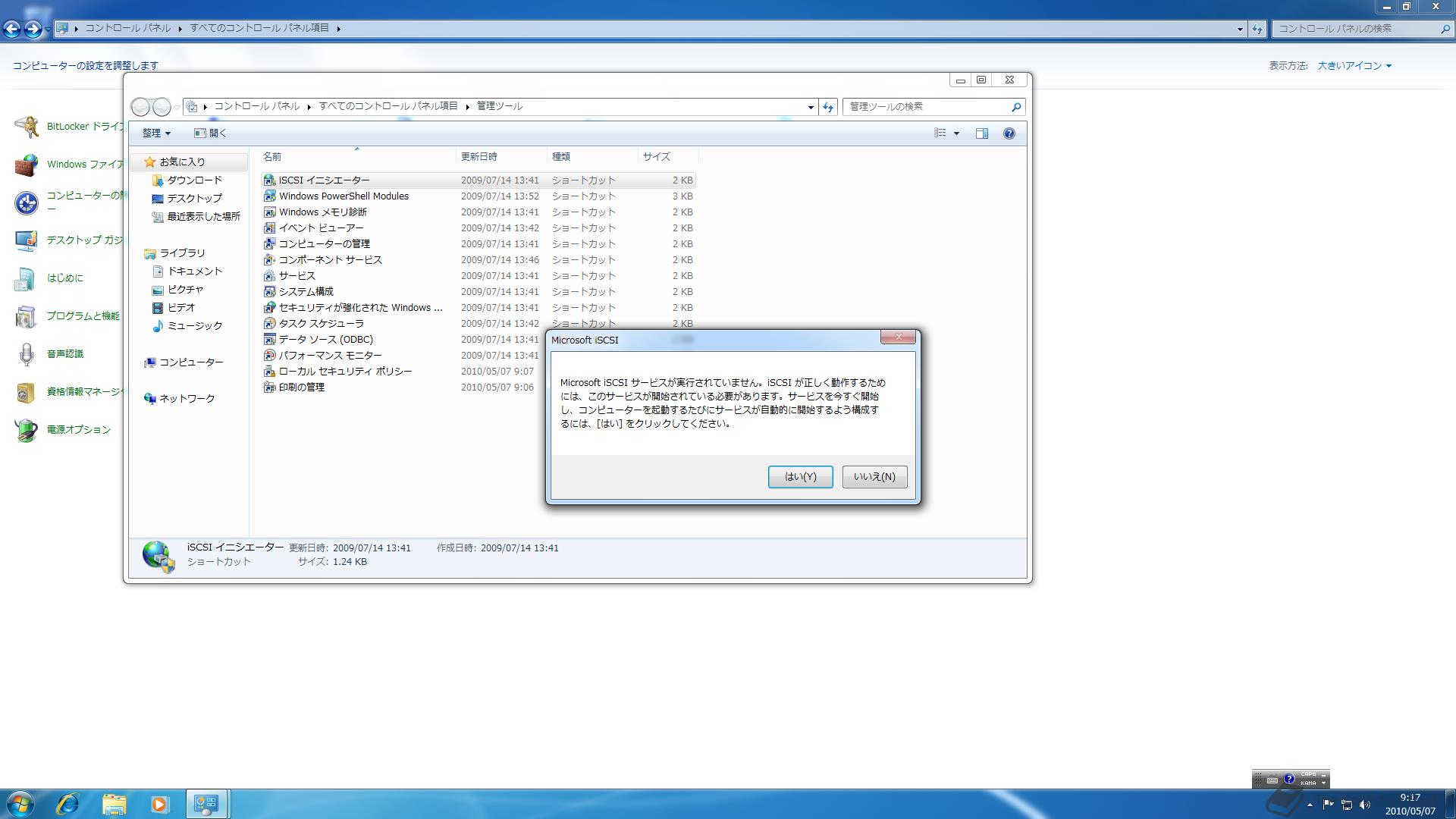Select ピクチャ library

pos(185,290)
